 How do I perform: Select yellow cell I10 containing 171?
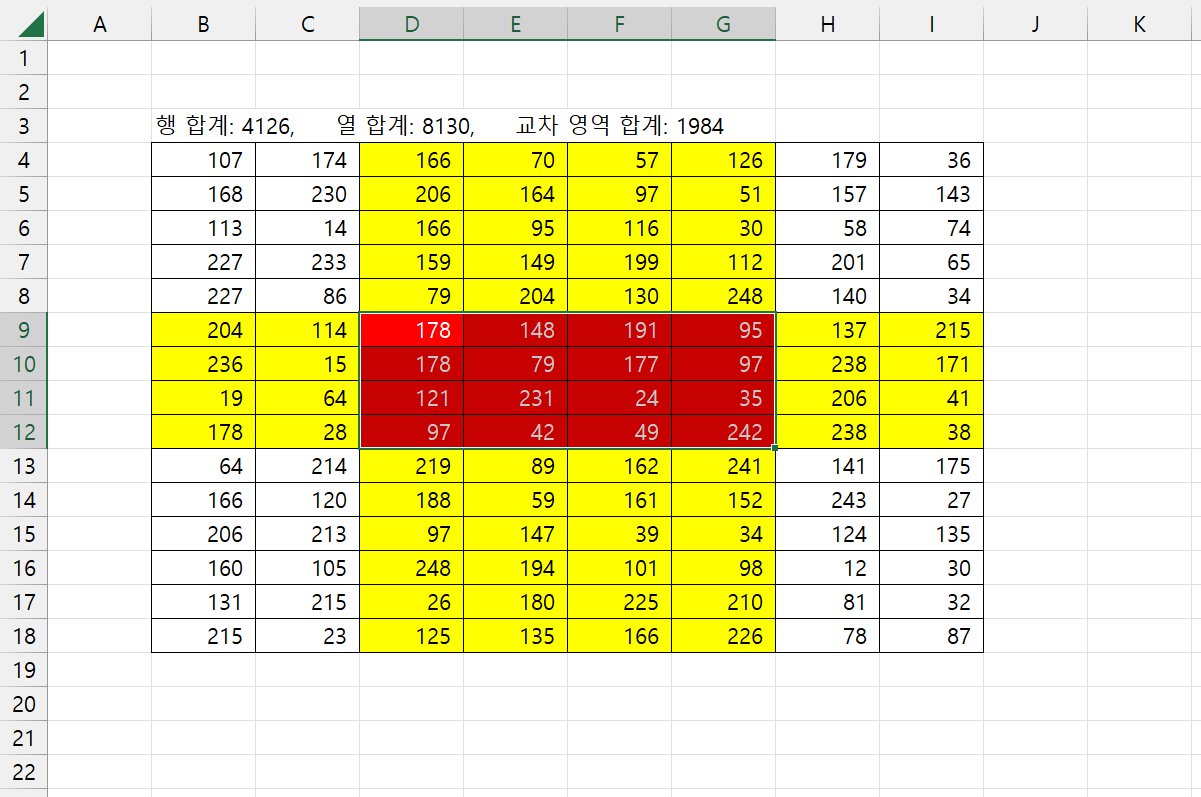(931, 364)
